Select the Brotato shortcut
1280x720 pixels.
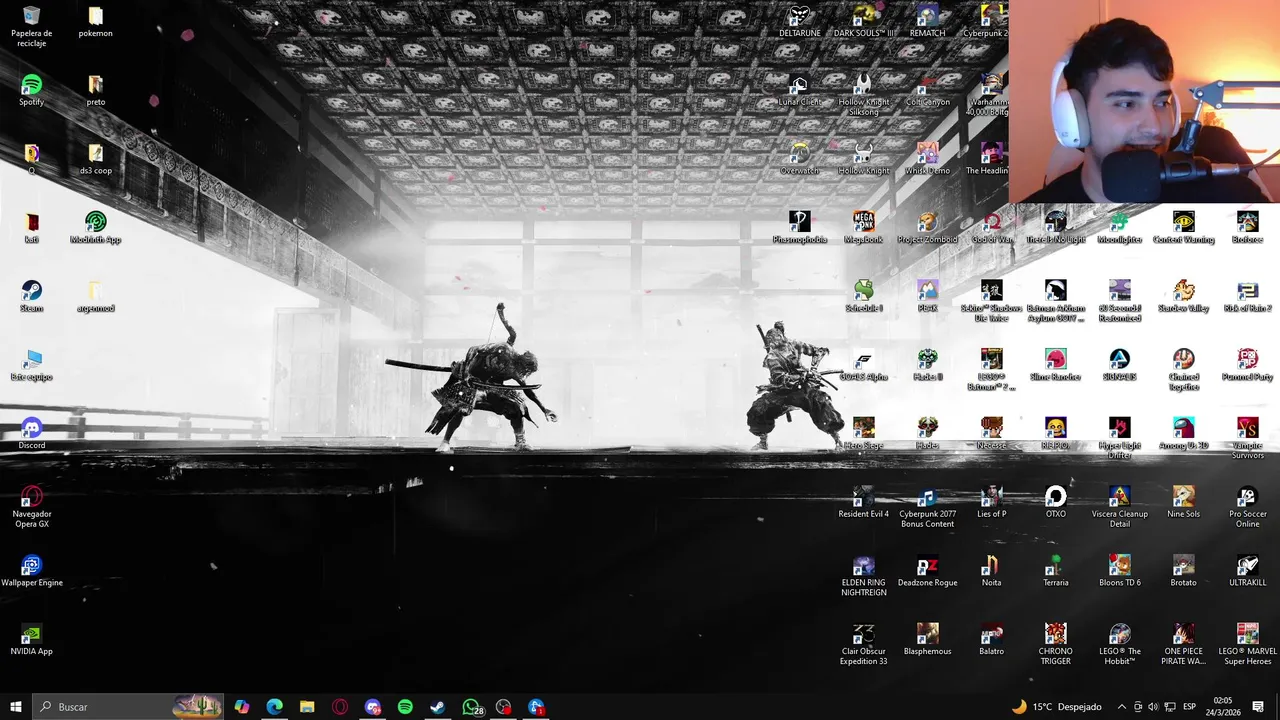tap(1183, 571)
